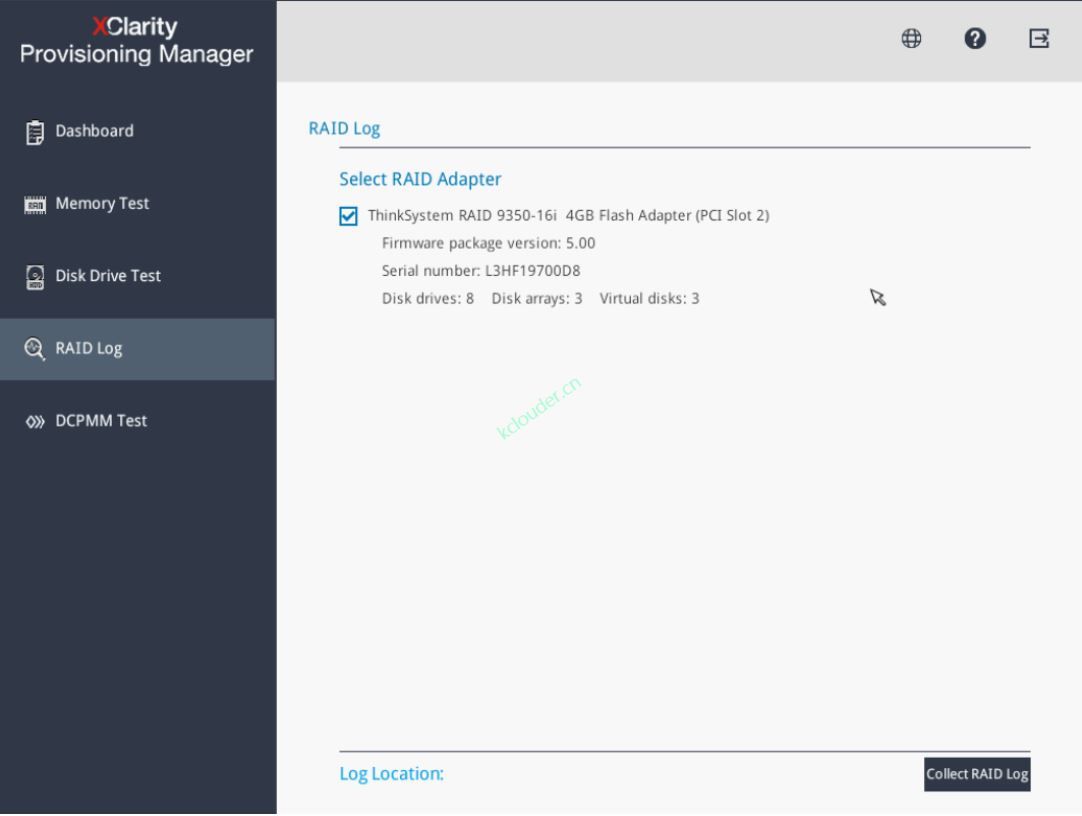Viewport: 1082px width, 816px height.
Task: Click the Collect RAID Log button
Action: coord(976,775)
